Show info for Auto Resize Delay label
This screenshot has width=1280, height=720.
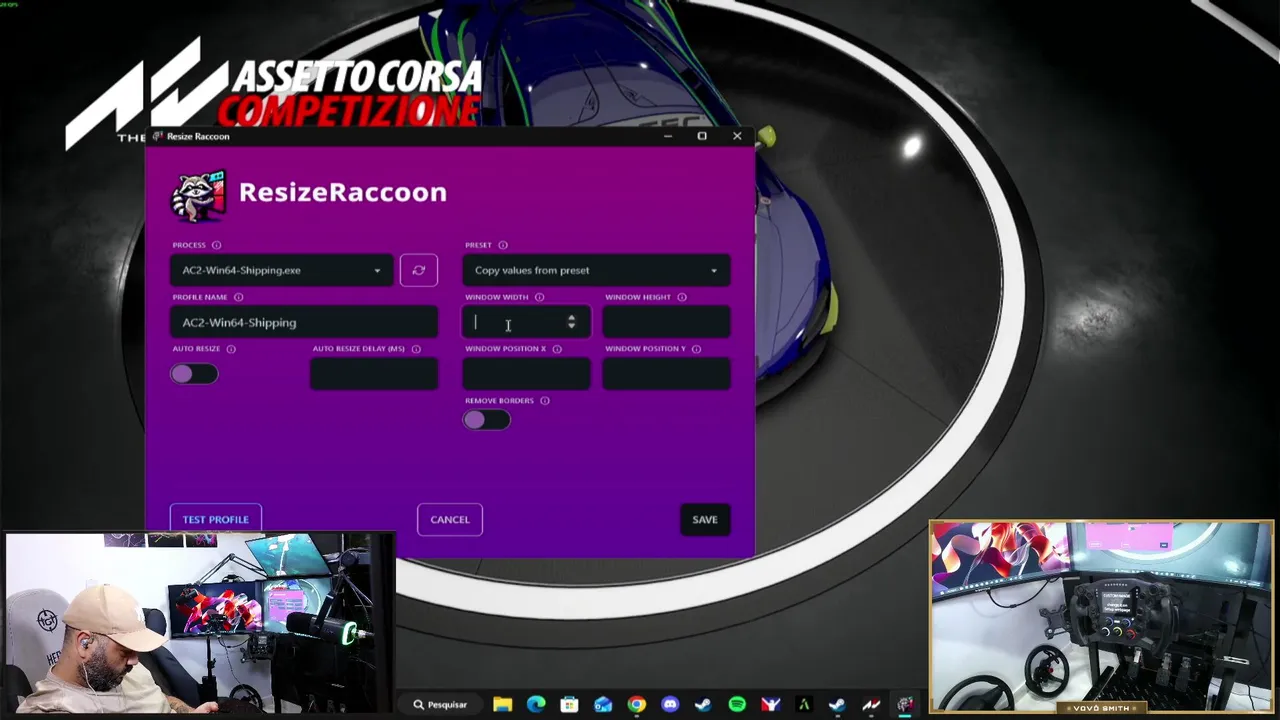click(x=416, y=349)
